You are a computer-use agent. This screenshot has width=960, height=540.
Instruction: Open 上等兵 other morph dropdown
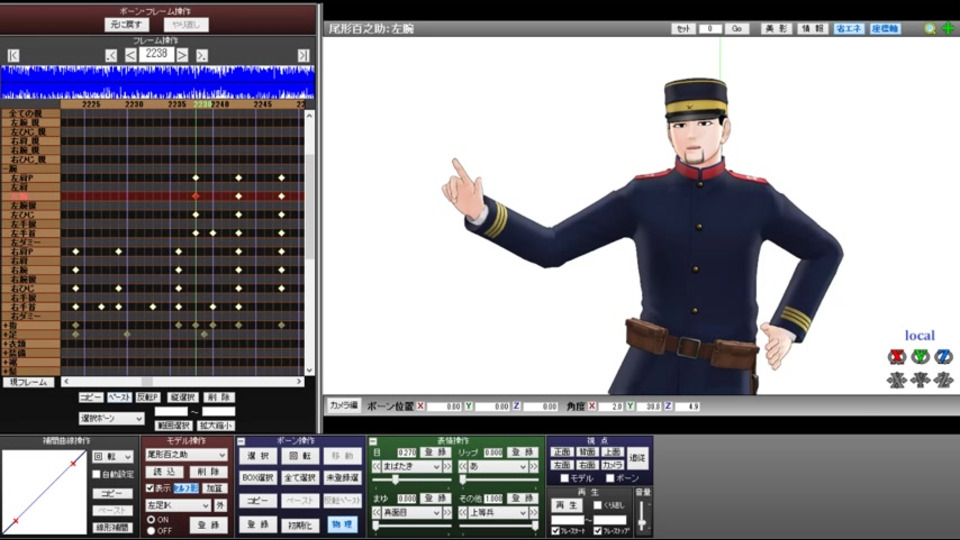tap(498, 512)
